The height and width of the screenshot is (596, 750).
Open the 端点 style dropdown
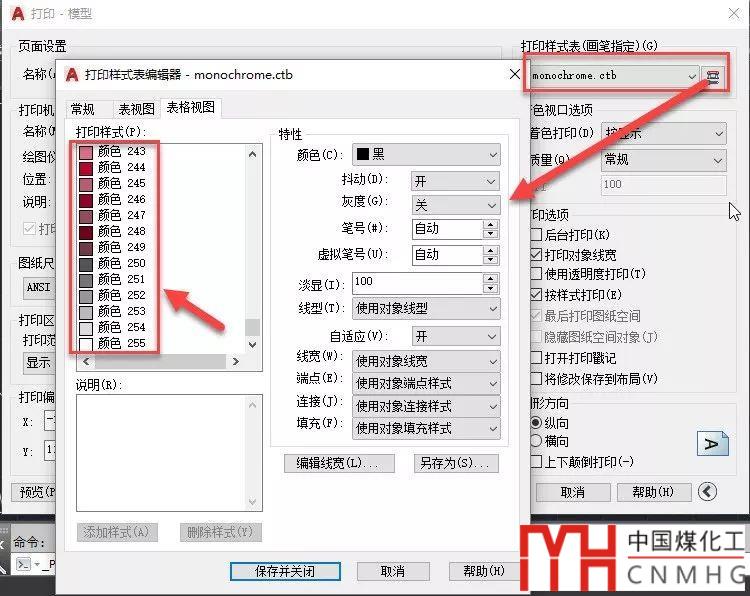coord(426,383)
